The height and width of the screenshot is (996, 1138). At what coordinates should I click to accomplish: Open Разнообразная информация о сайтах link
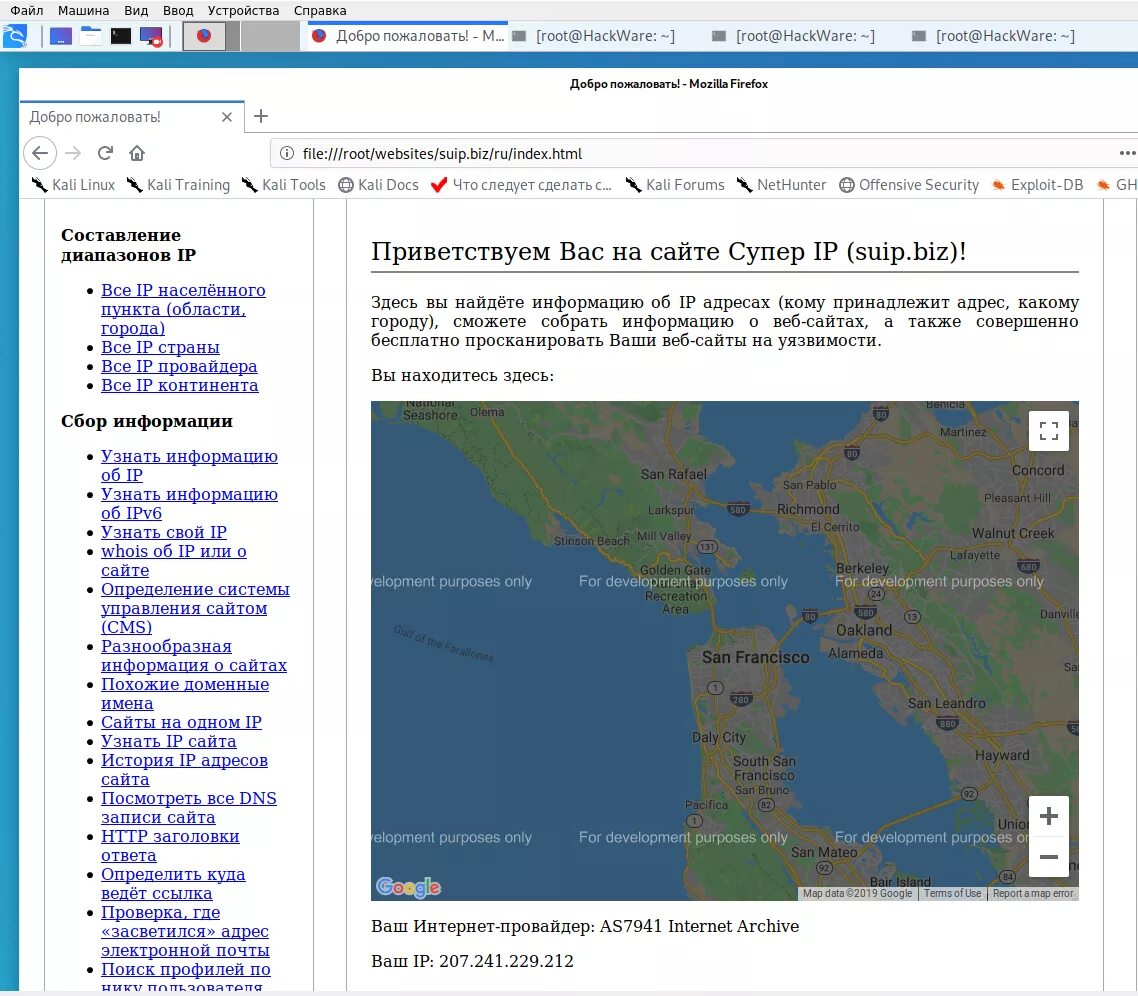tap(194, 656)
